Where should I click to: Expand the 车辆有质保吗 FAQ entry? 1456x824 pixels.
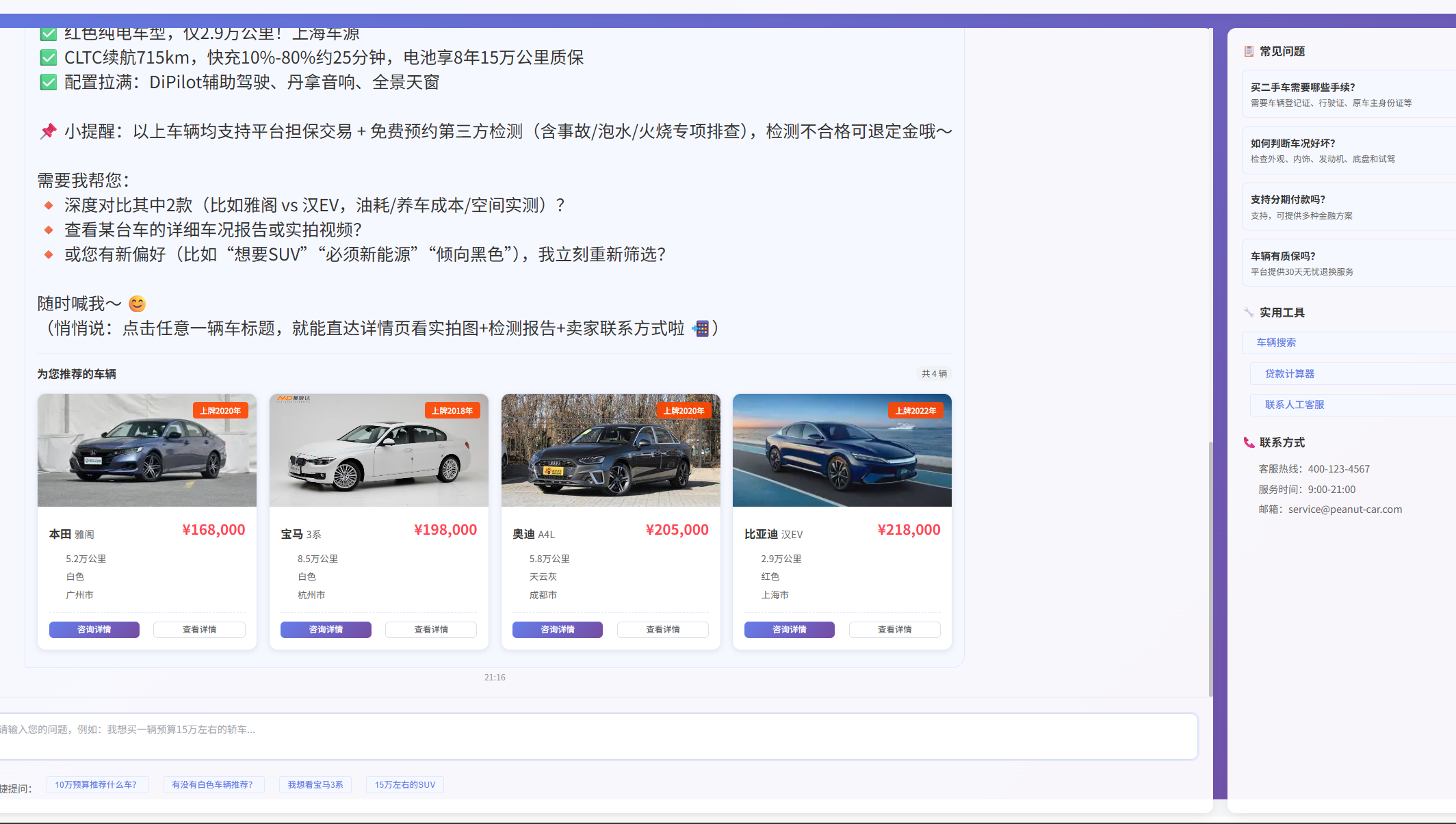click(x=1348, y=263)
